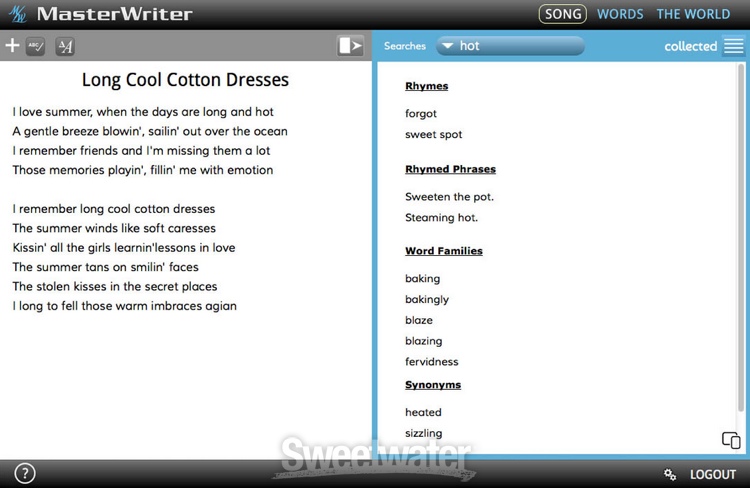The width and height of the screenshot is (750, 488).
Task: Open the font formatting icon
Action: point(64,46)
